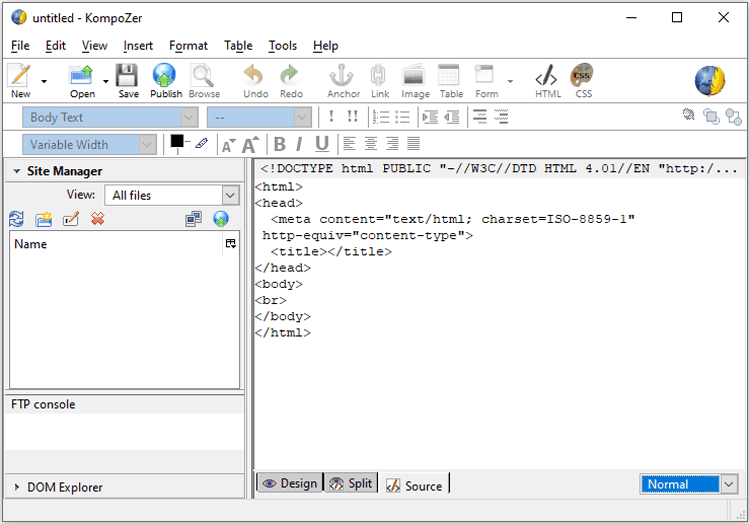Click the black text color swatch
This screenshot has height=524, width=750.
click(177, 141)
